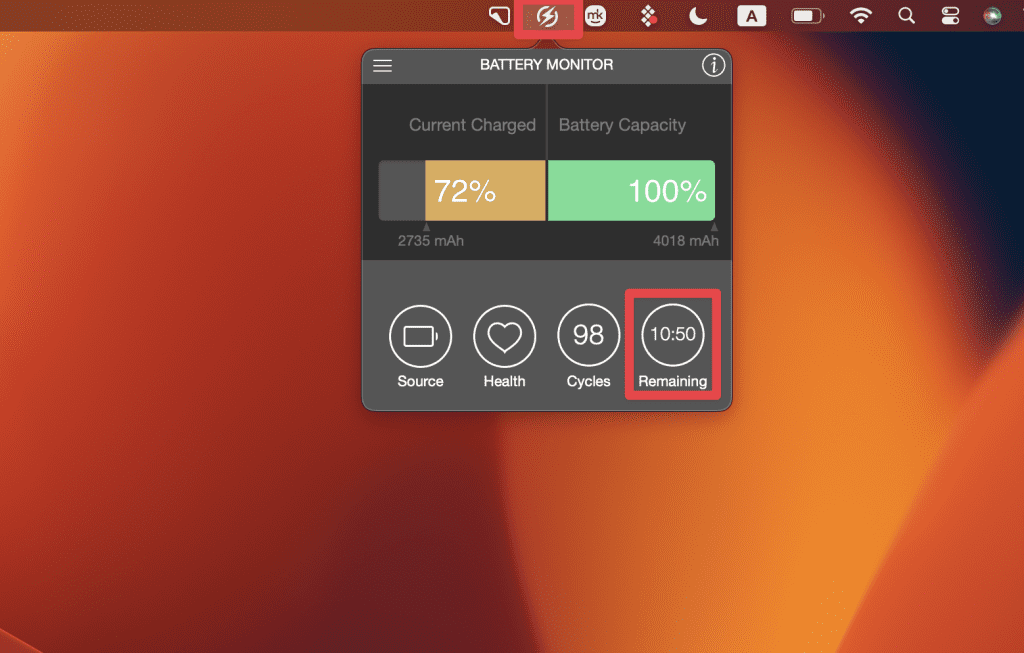
Task: Click the 'Source' label text
Action: 420,381
